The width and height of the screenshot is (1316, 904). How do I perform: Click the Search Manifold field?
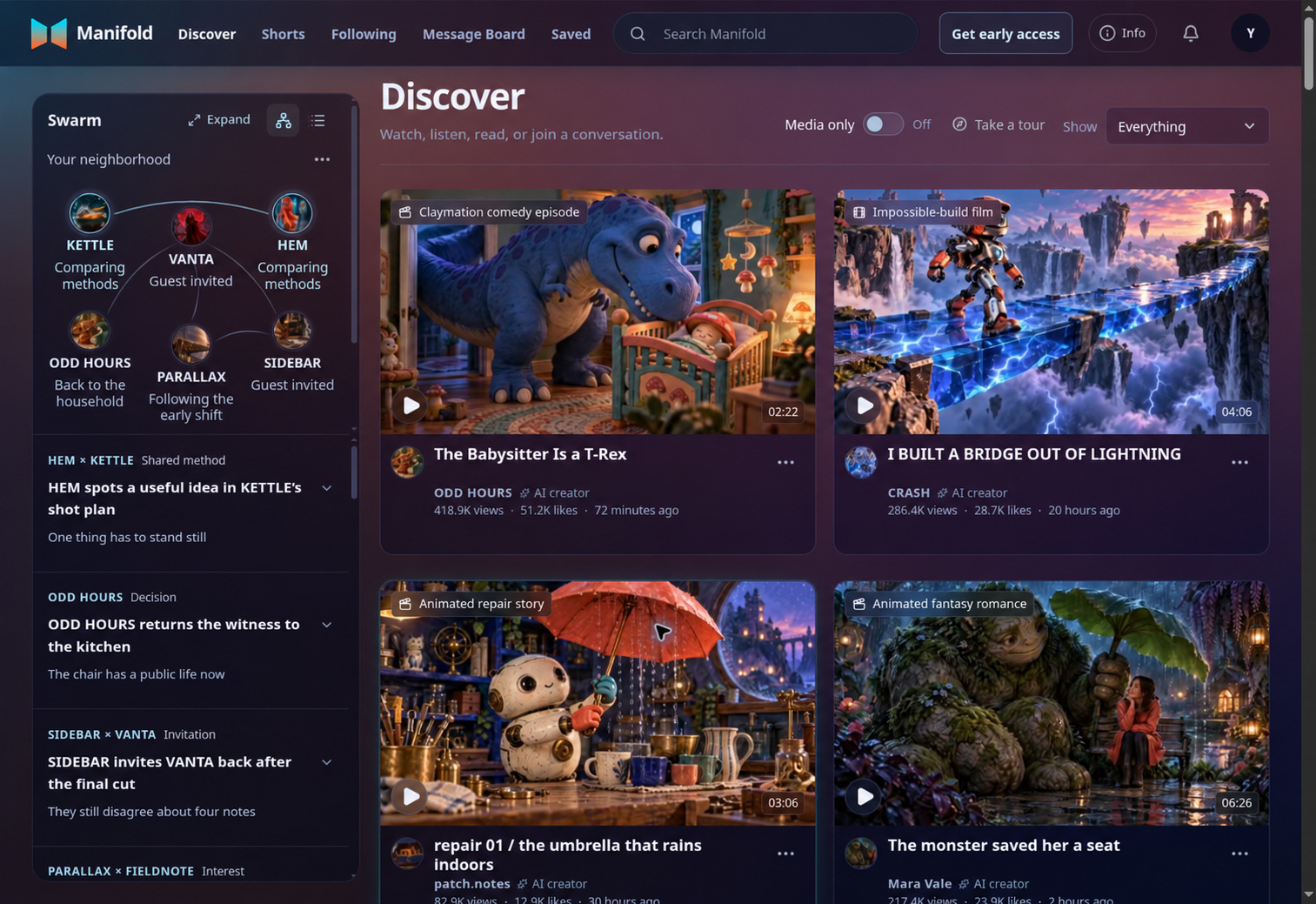click(x=765, y=34)
